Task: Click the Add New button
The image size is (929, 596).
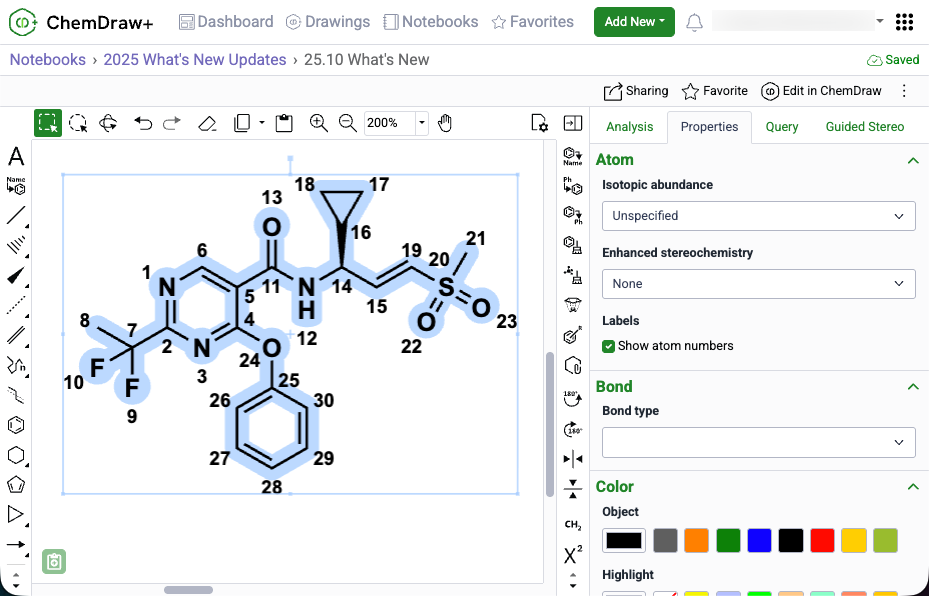Action: [634, 22]
